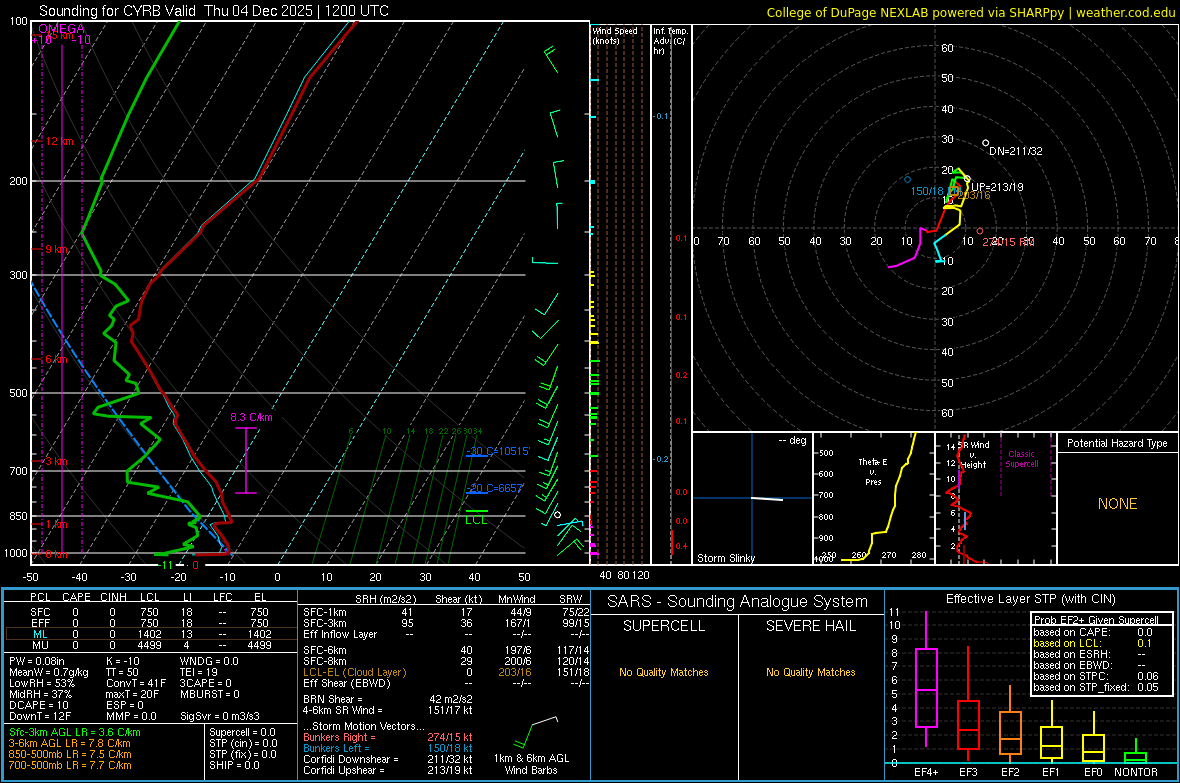This screenshot has width=1180, height=783.
Task: Click 'Effective Layer STP (with CIN)' title
Action: 1030,599
